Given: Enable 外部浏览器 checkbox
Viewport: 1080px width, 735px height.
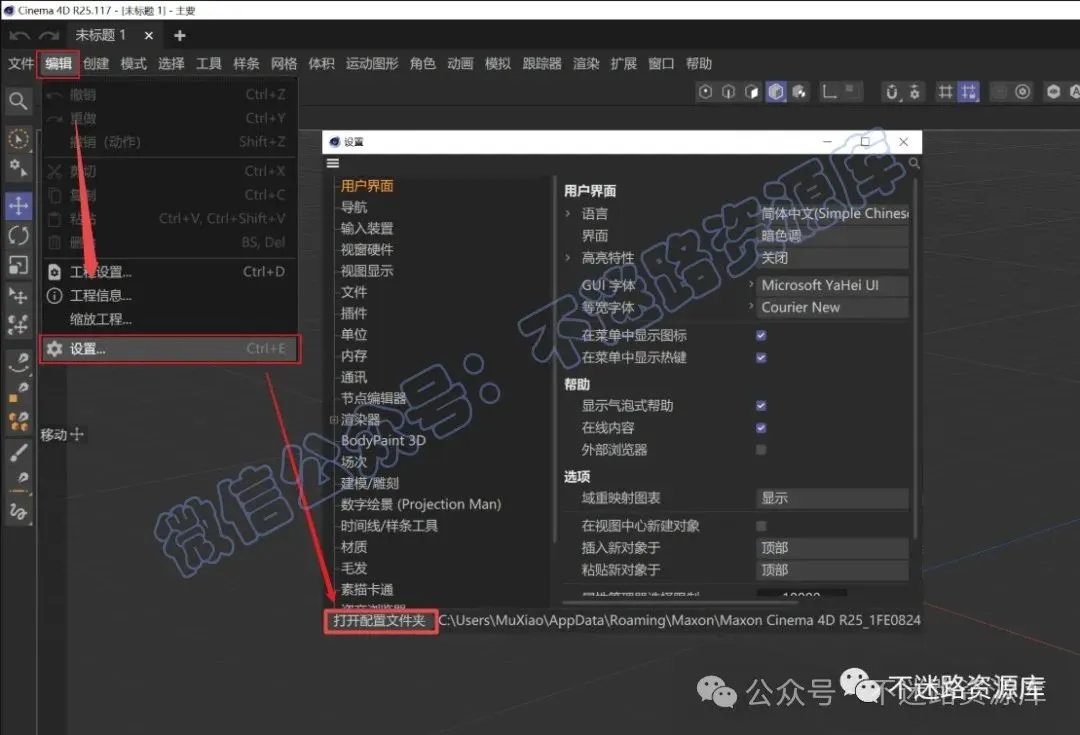Looking at the screenshot, I should point(761,450).
